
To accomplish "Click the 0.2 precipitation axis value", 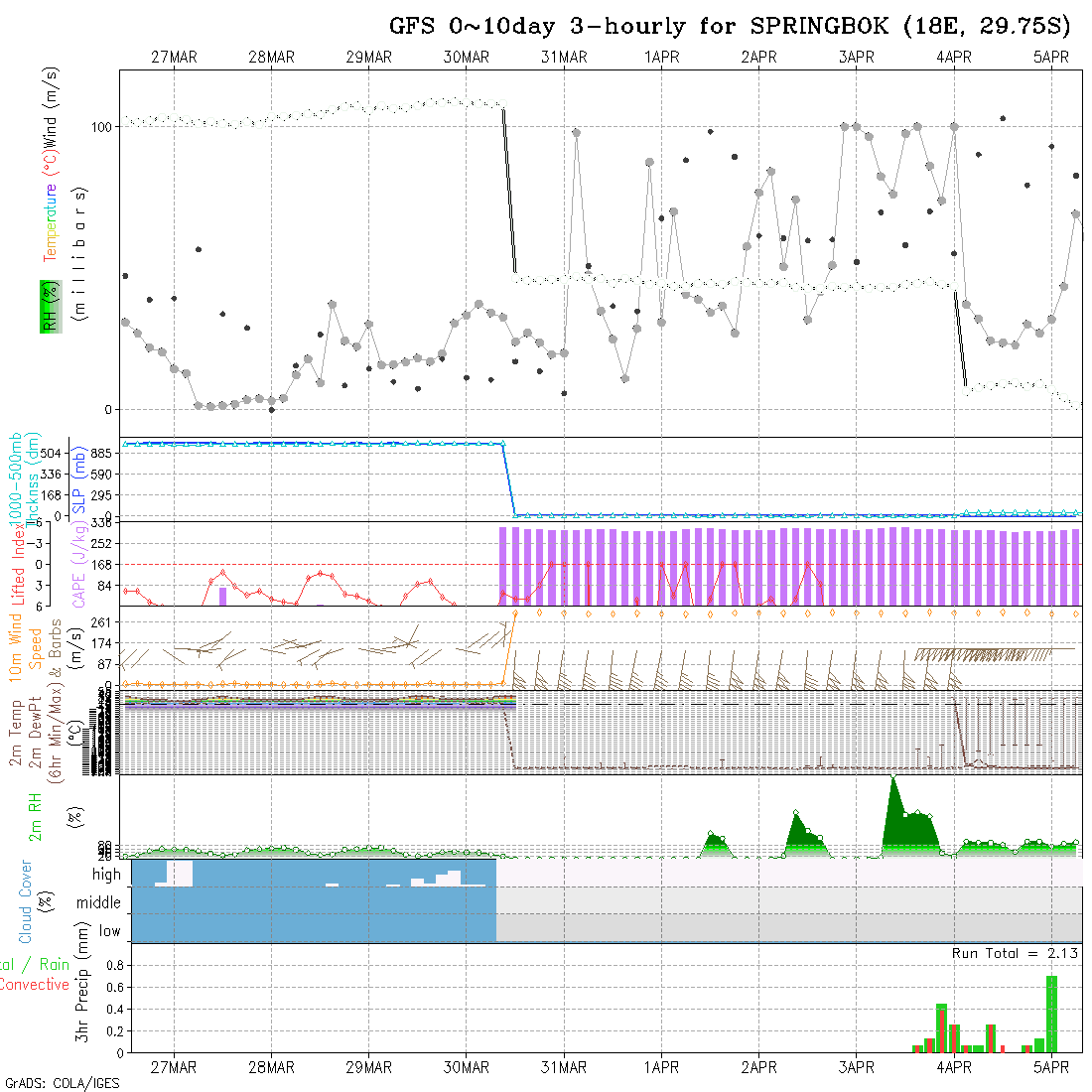I will [115, 1031].
